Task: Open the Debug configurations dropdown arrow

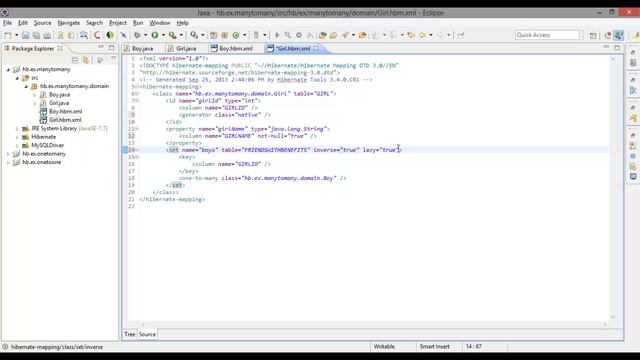Action: click(x=145, y=35)
